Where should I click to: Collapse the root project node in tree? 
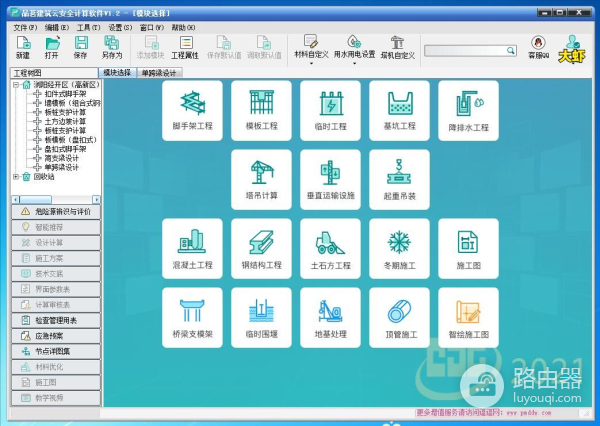tap(15, 85)
